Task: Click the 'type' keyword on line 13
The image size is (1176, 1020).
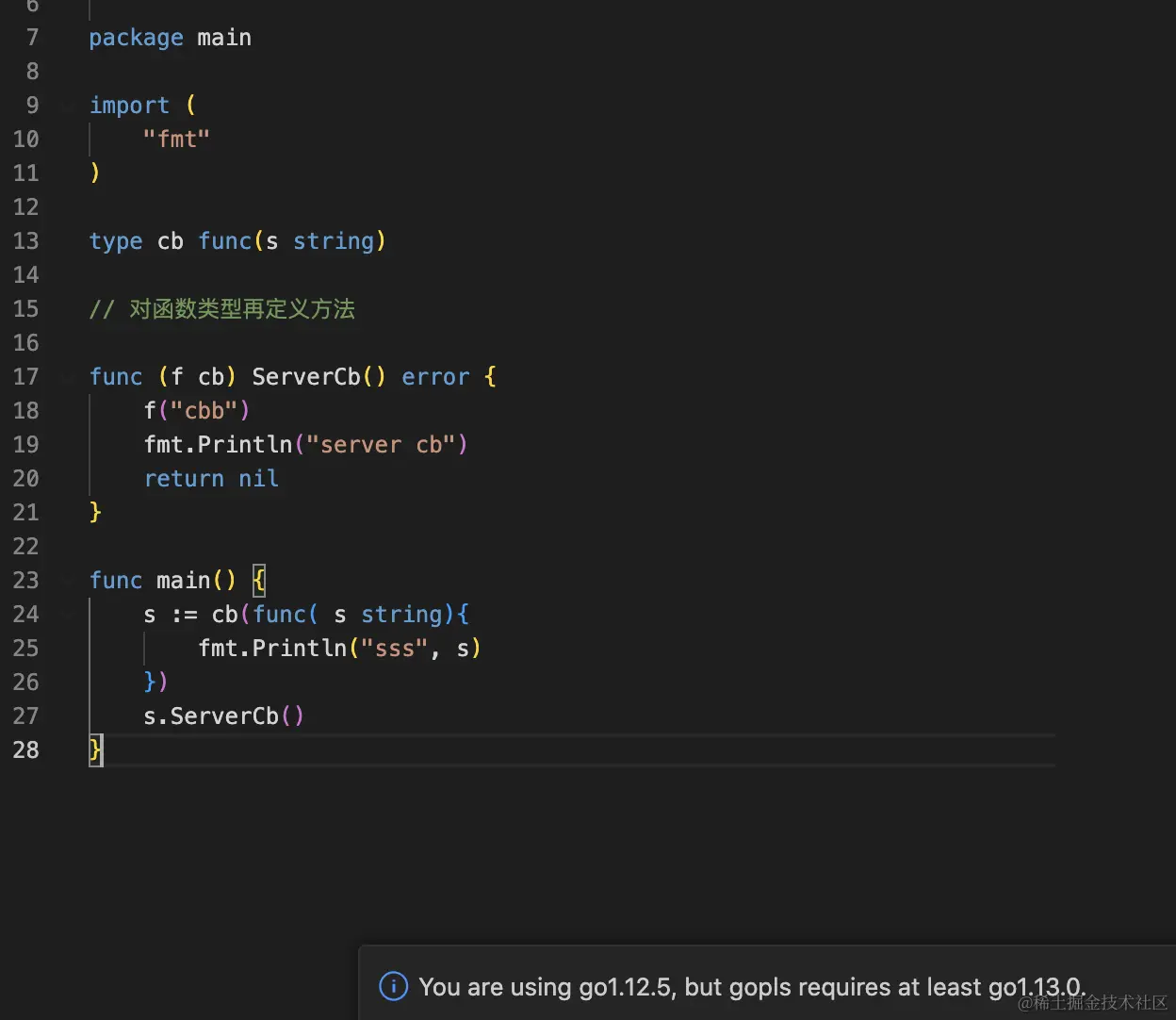Action: tap(116, 242)
